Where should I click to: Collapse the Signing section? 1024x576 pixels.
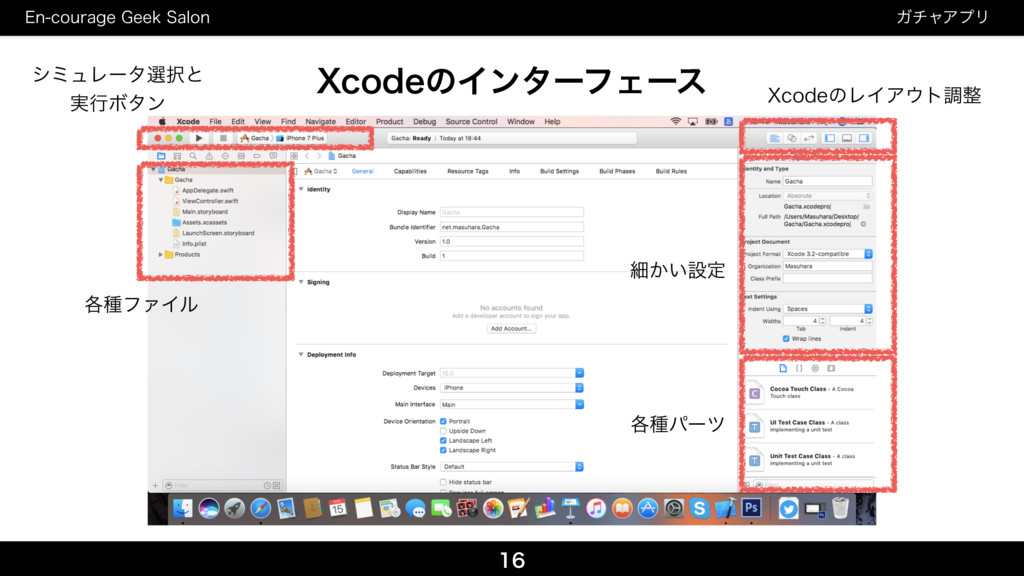301,282
